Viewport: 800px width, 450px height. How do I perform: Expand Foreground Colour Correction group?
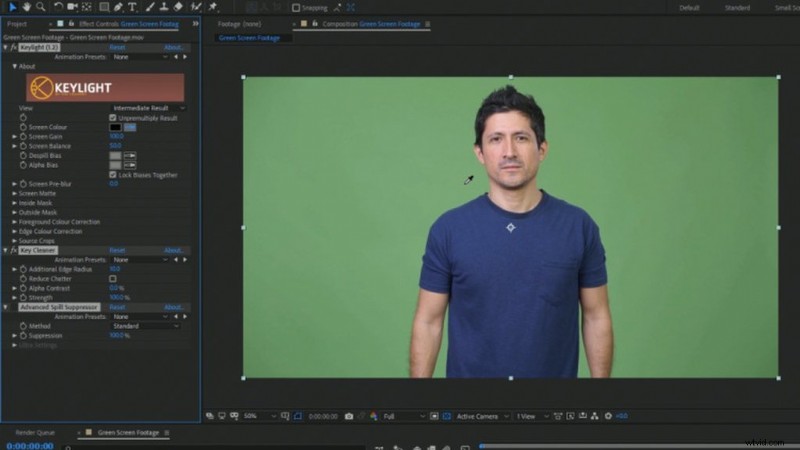14,222
